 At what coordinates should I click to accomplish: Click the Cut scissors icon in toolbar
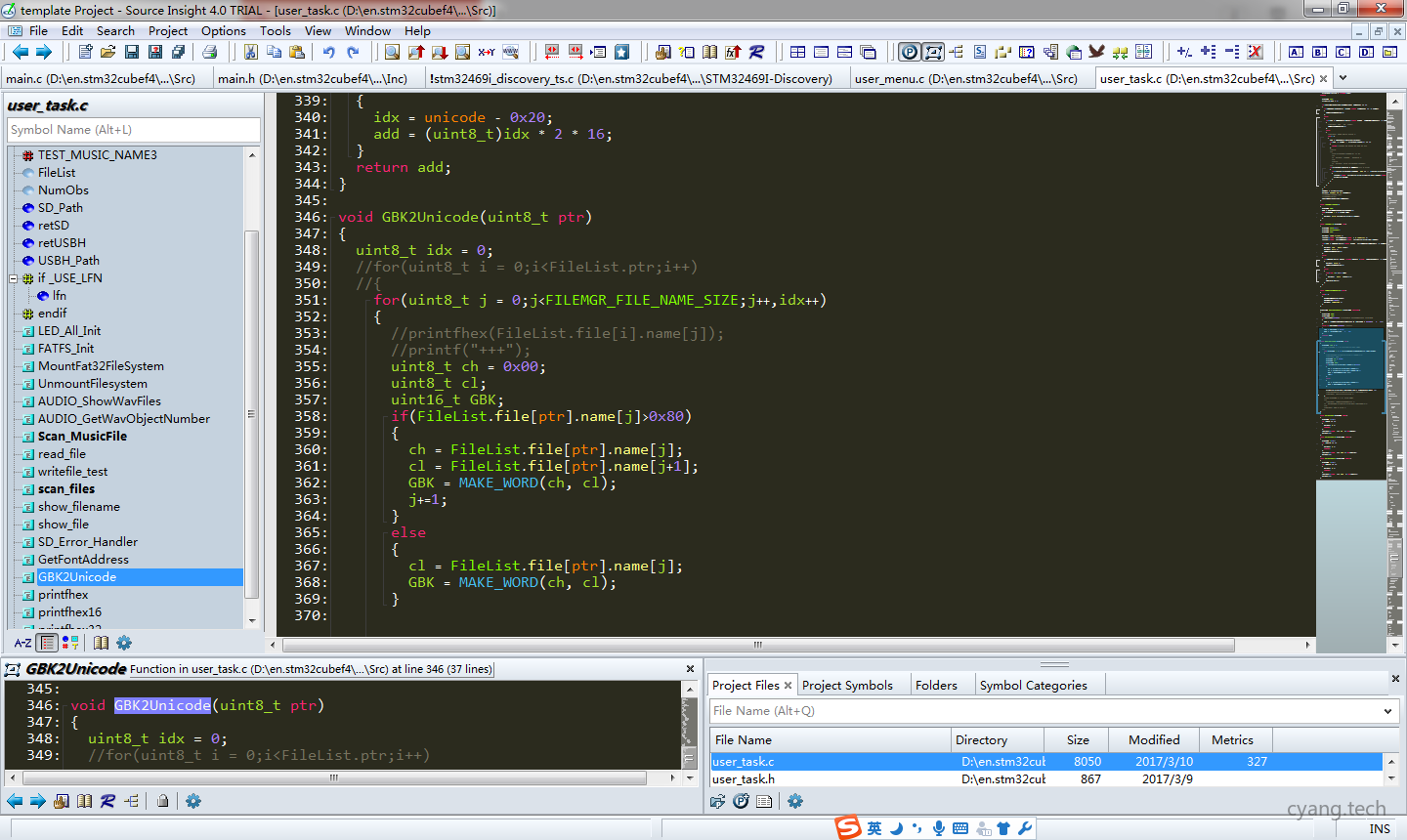(251, 52)
